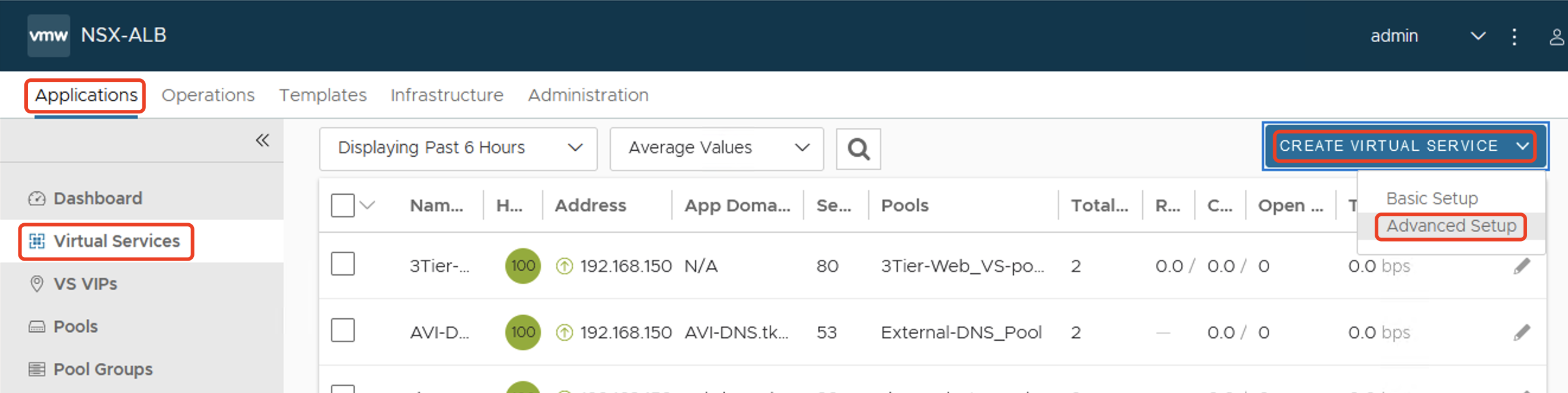
Task: Sort by the App Domain column header
Action: pyautogui.click(x=737, y=205)
